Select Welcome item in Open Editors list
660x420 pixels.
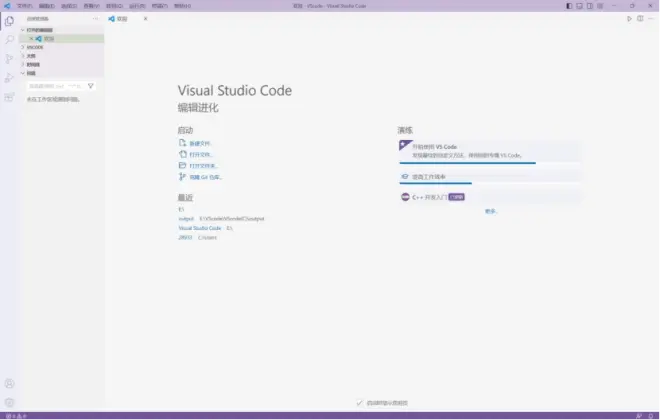(61, 38)
